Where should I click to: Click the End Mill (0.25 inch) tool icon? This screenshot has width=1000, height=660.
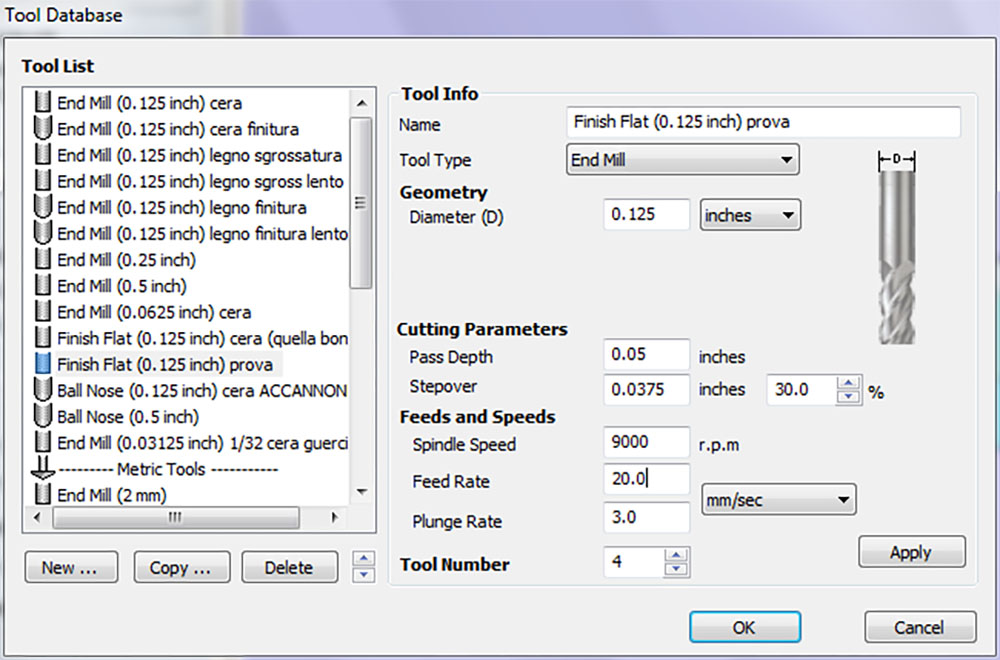point(42,259)
